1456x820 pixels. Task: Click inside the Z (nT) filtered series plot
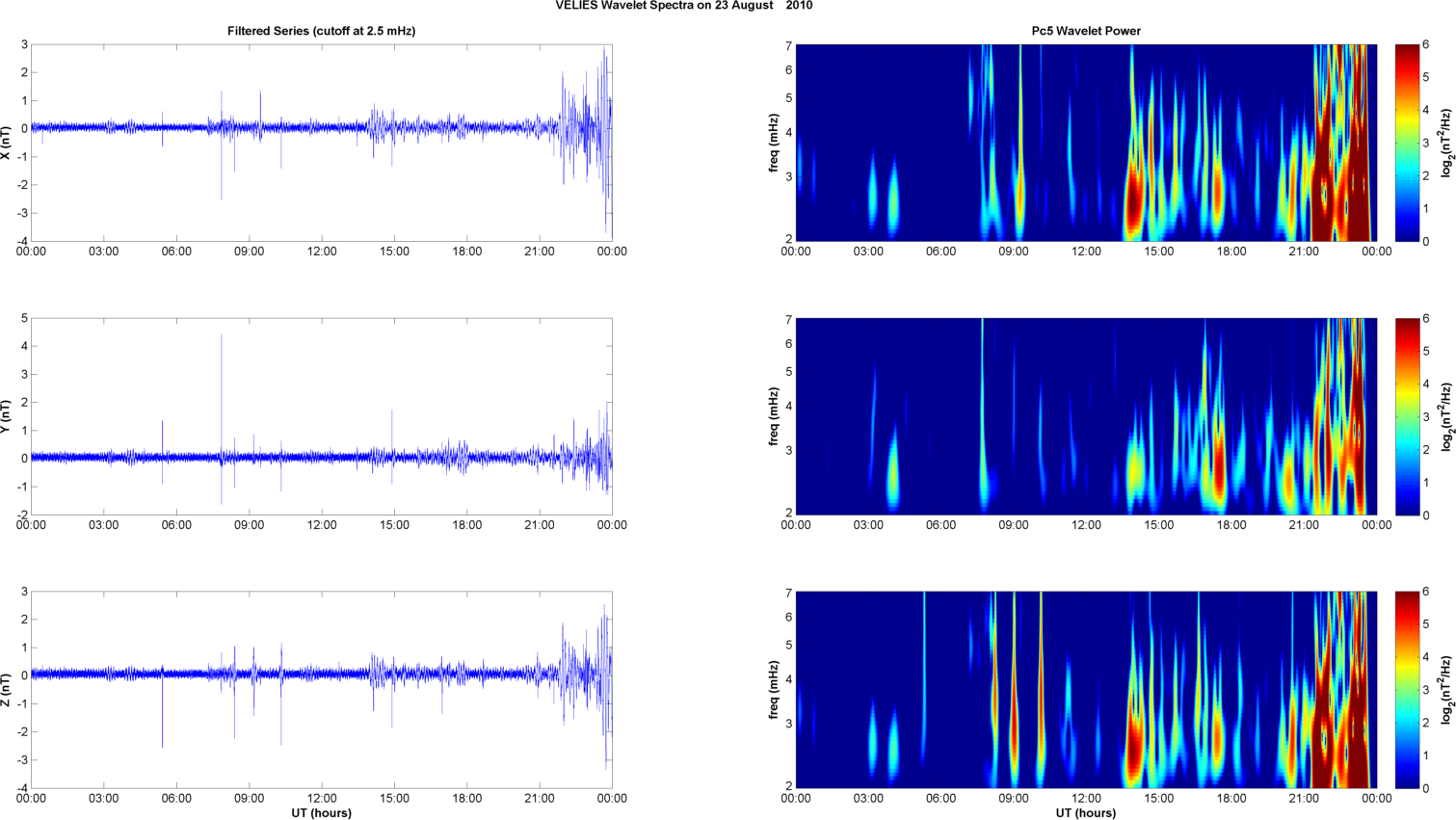[322, 690]
